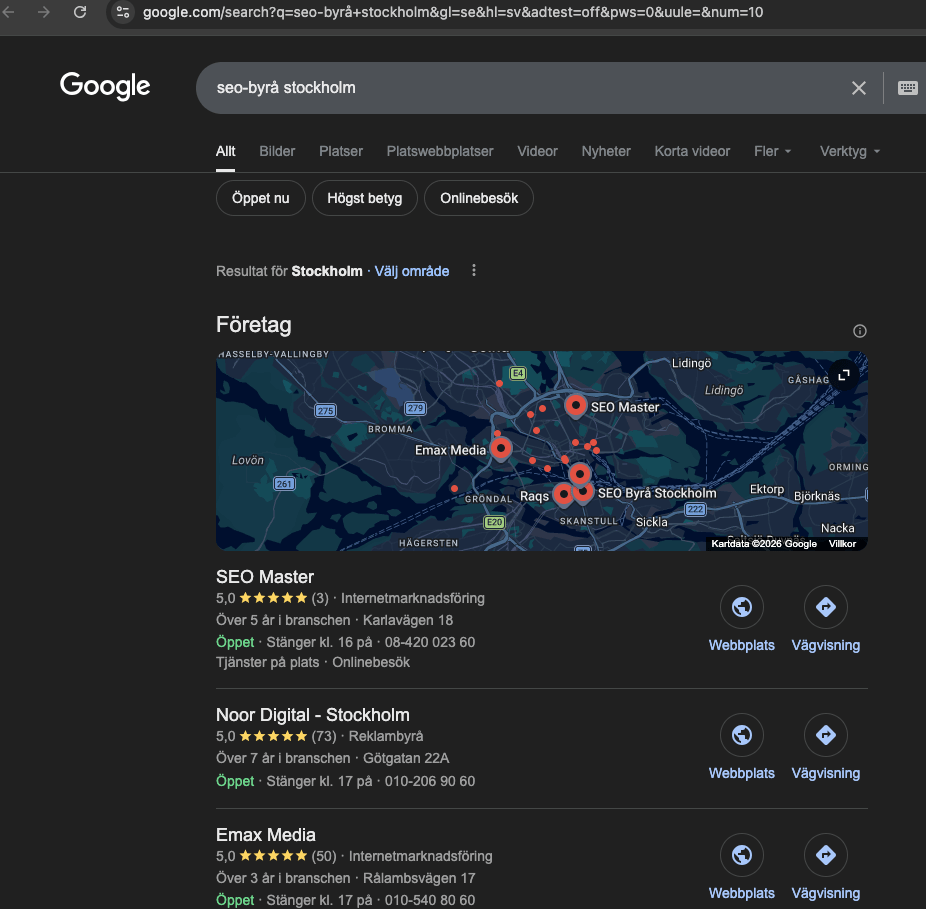Click the (73) review count
The width and height of the screenshot is (926, 909).
click(x=324, y=736)
